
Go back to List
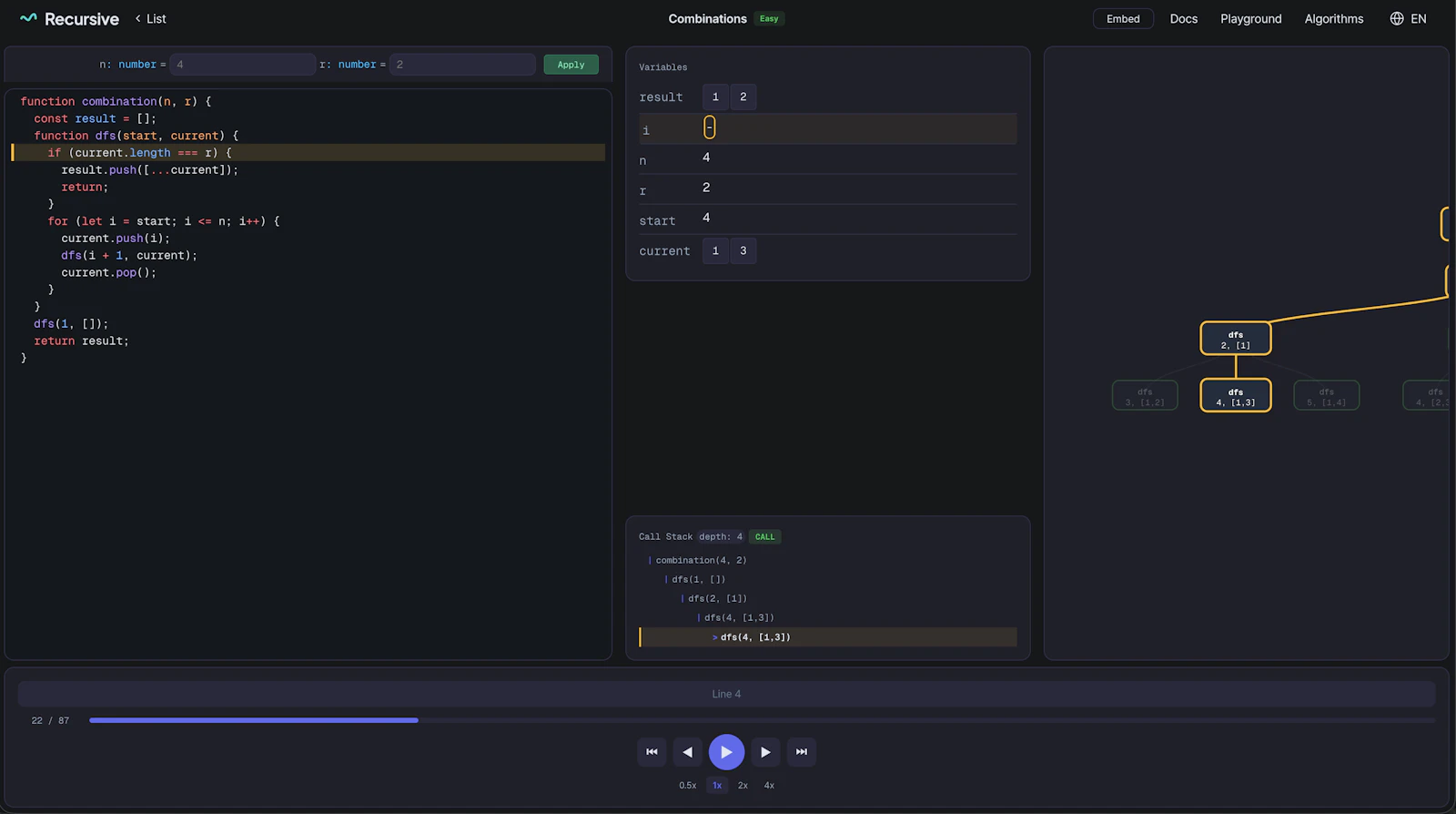pyautogui.click(x=150, y=18)
